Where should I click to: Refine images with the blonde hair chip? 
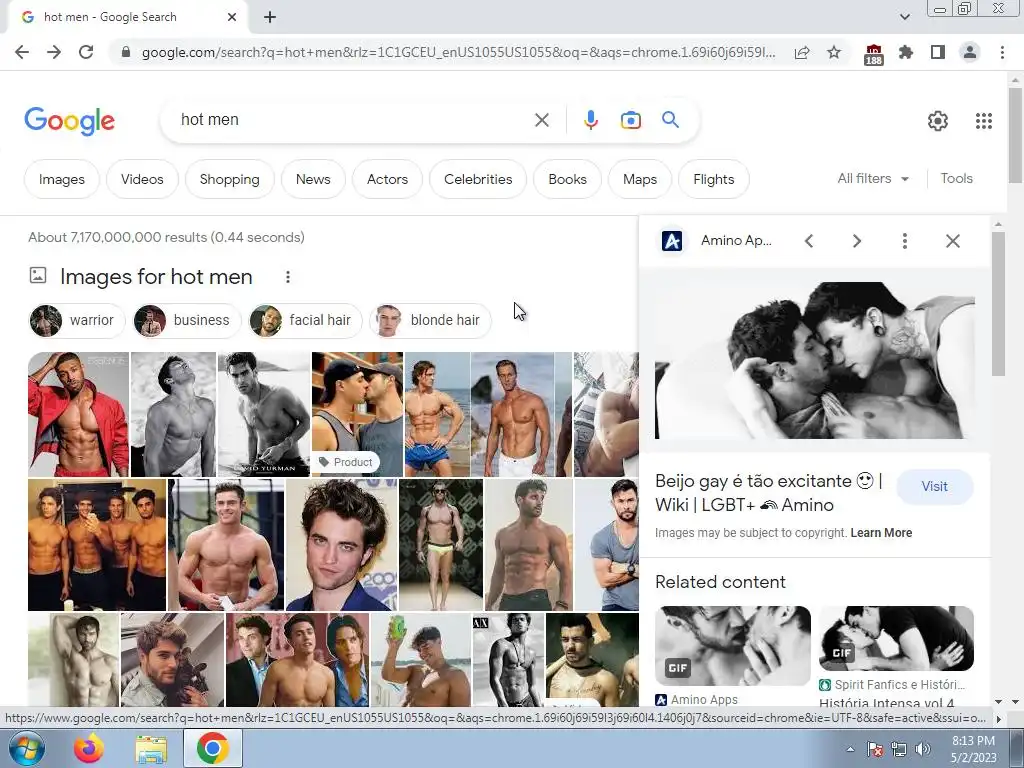tap(430, 321)
